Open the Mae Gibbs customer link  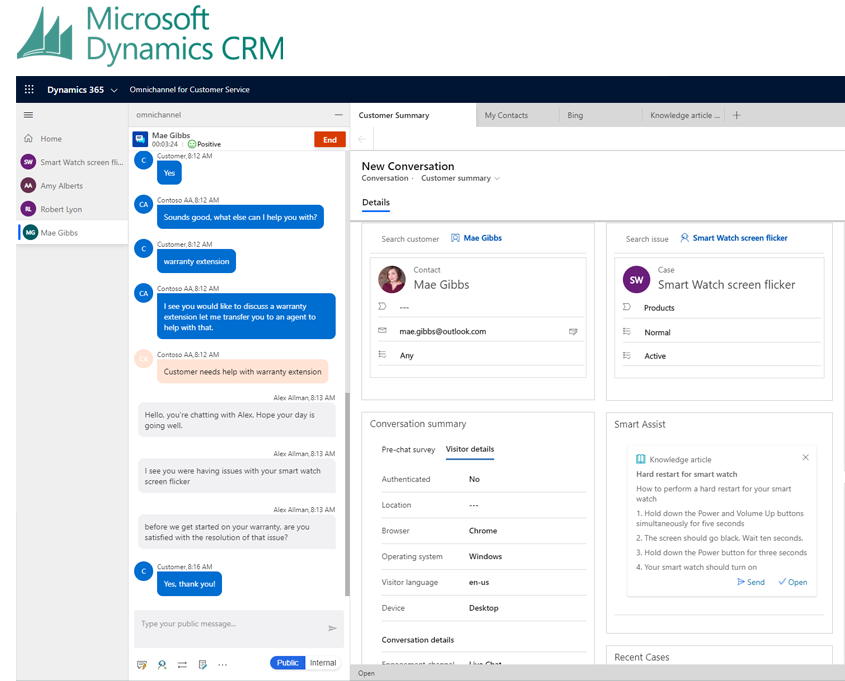click(x=482, y=238)
